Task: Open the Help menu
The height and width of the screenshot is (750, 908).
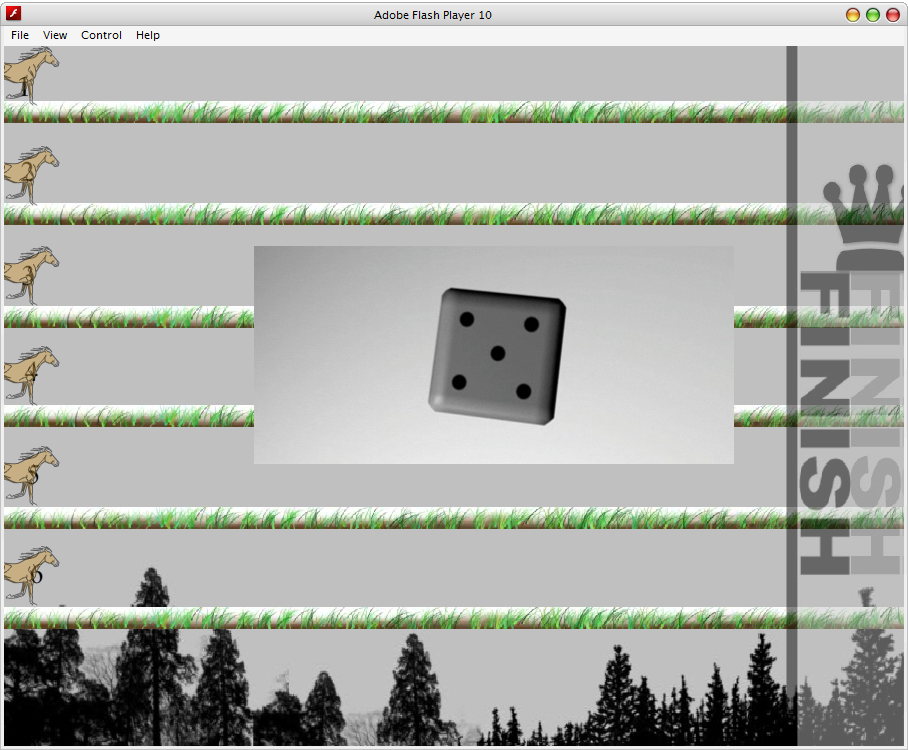Action: click(x=147, y=35)
